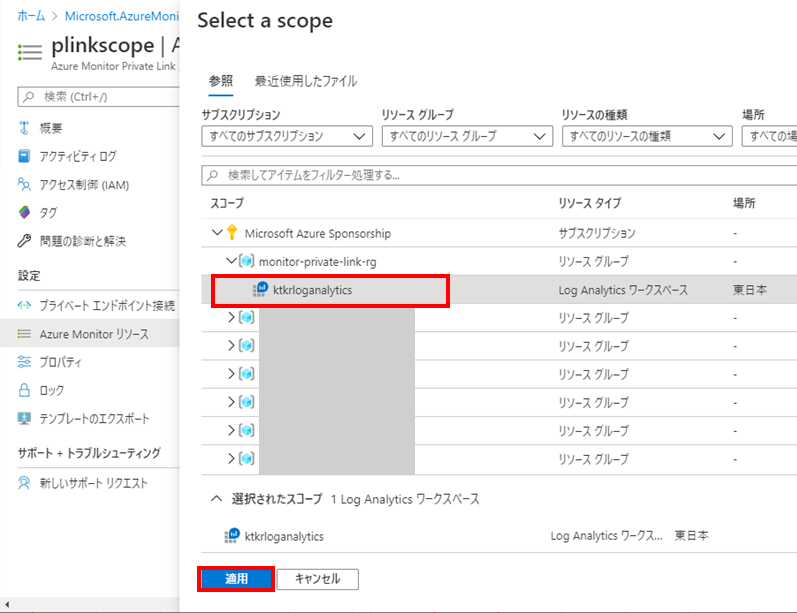This screenshot has width=797, height=613.
Task: Open the 概要 overview icon
Action: 24,128
